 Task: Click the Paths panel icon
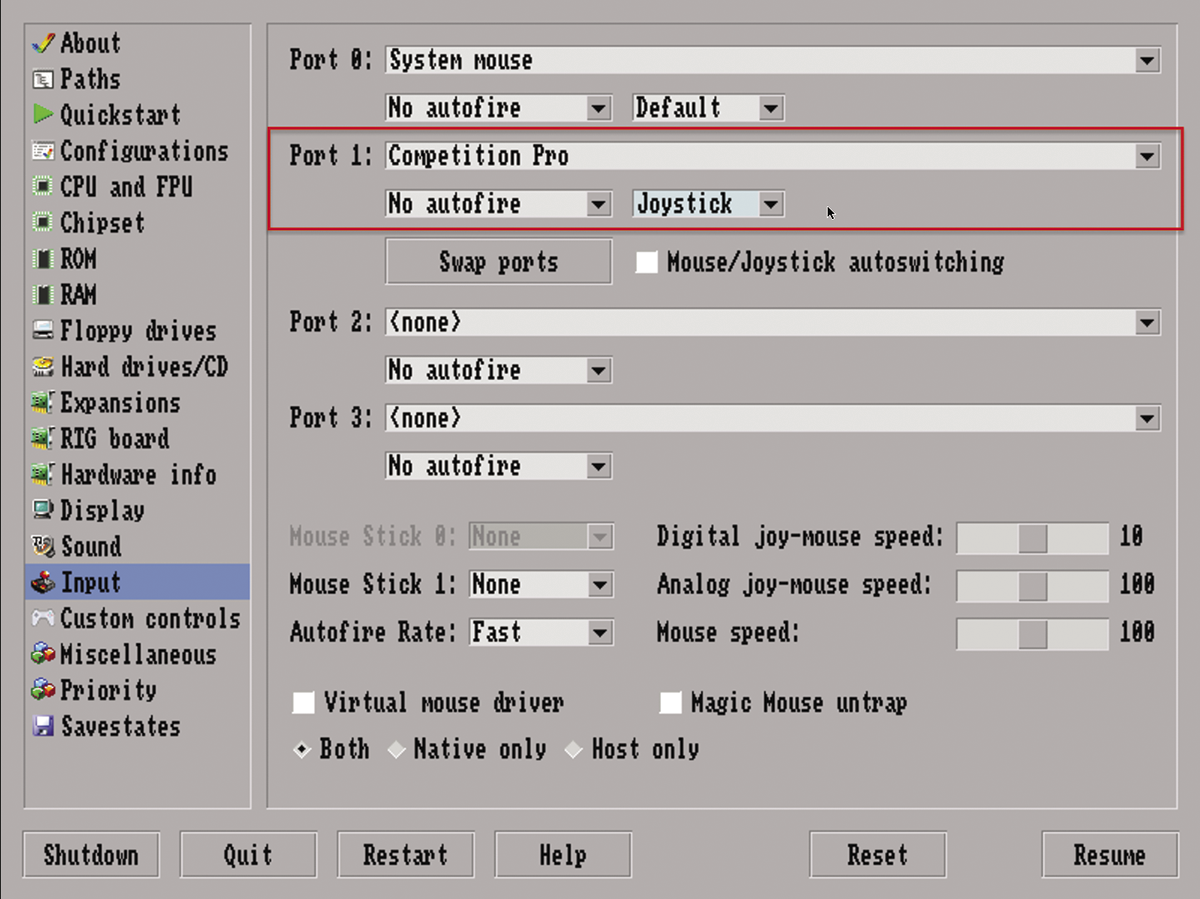pyautogui.click(x=43, y=79)
